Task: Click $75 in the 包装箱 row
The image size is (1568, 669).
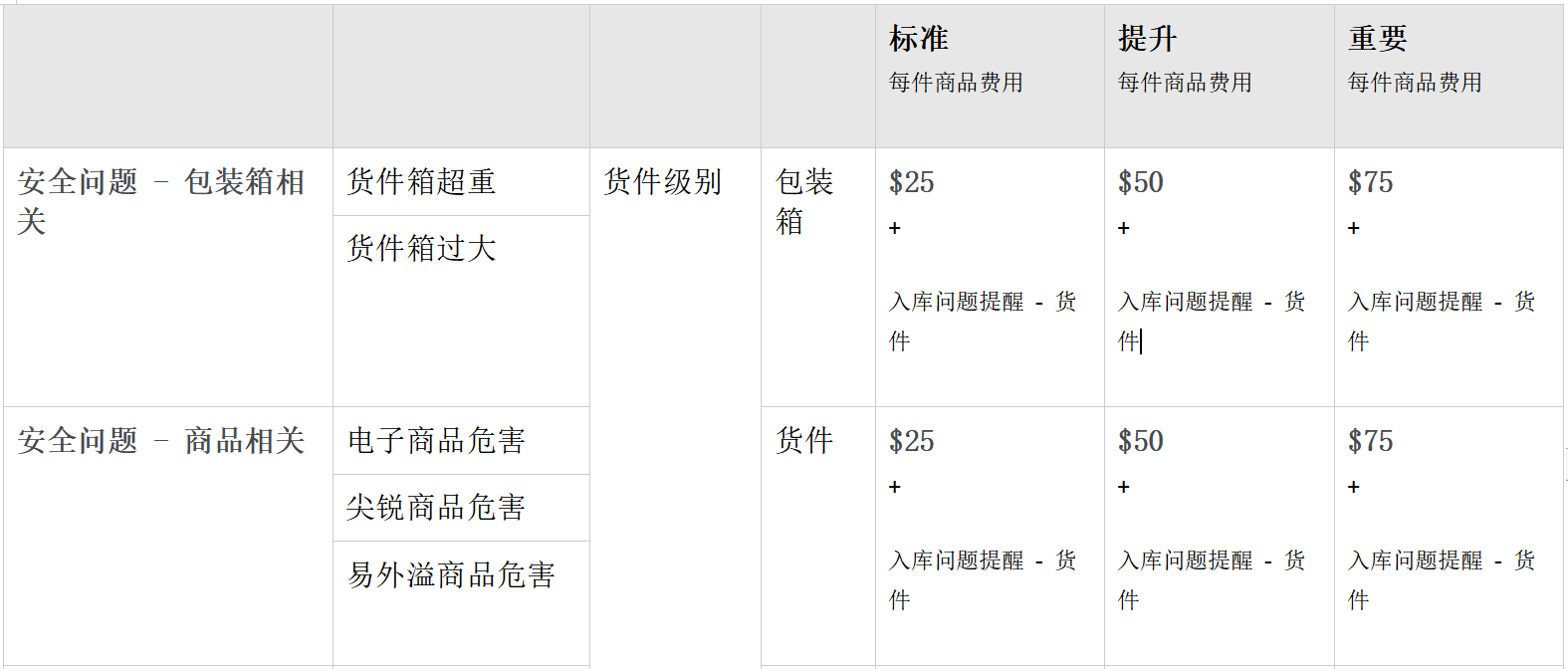Action: (x=1370, y=182)
